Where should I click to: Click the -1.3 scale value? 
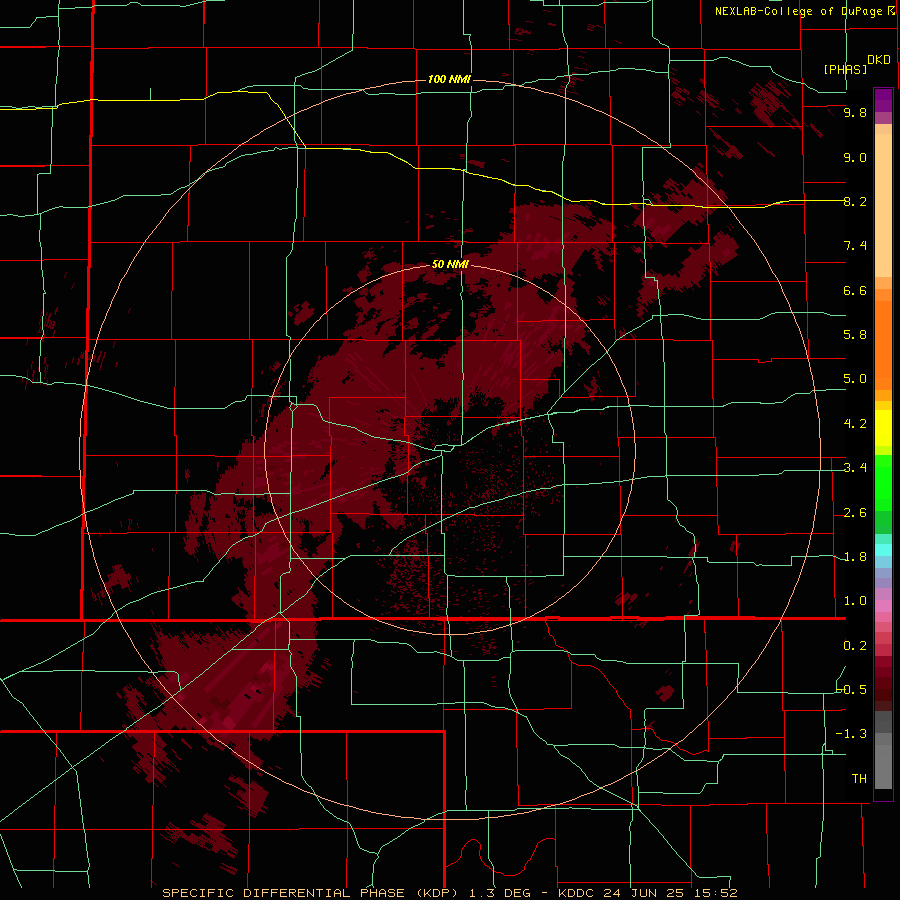[x=852, y=734]
